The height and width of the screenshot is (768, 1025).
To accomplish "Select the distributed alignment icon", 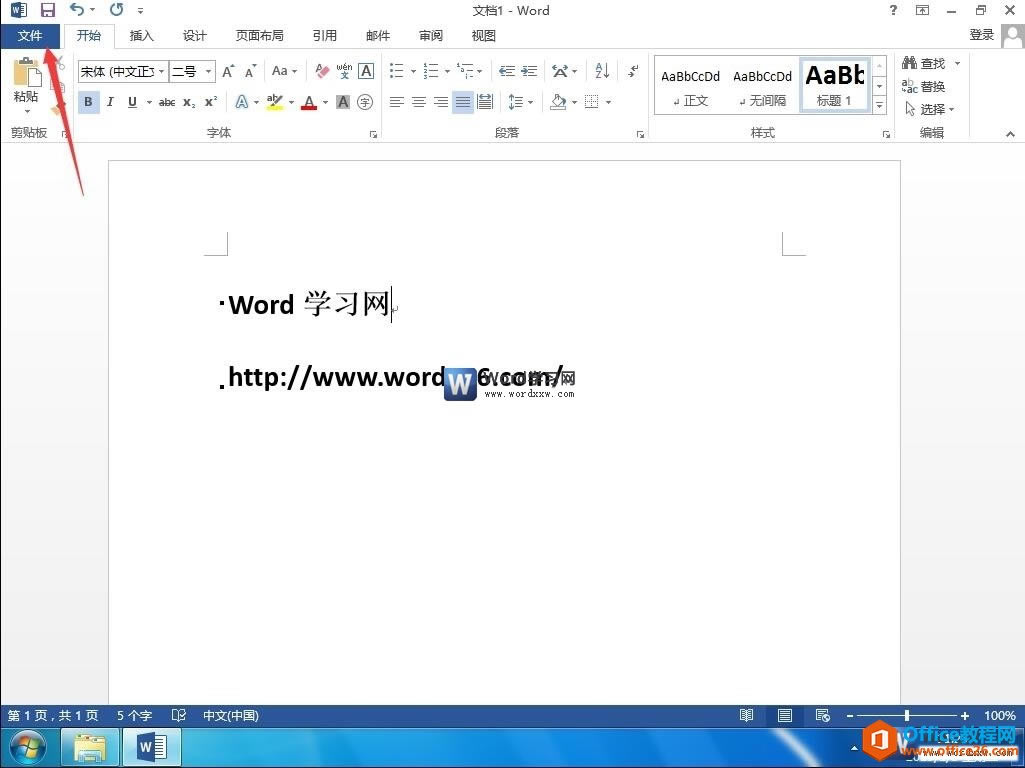I will tap(484, 101).
